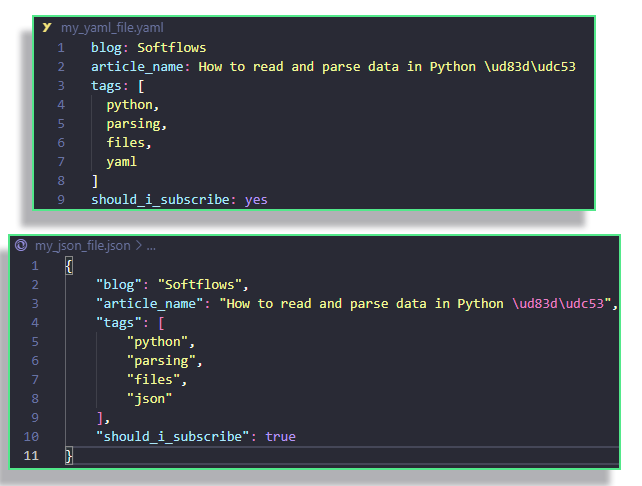This screenshot has height=486, width=642.
Task: Place cursor on the "yes" value in YAML
Action: tap(256, 200)
